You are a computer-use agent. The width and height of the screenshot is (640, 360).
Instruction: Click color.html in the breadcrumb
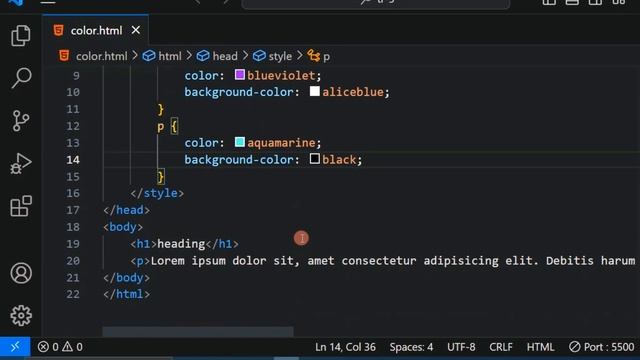point(102,56)
